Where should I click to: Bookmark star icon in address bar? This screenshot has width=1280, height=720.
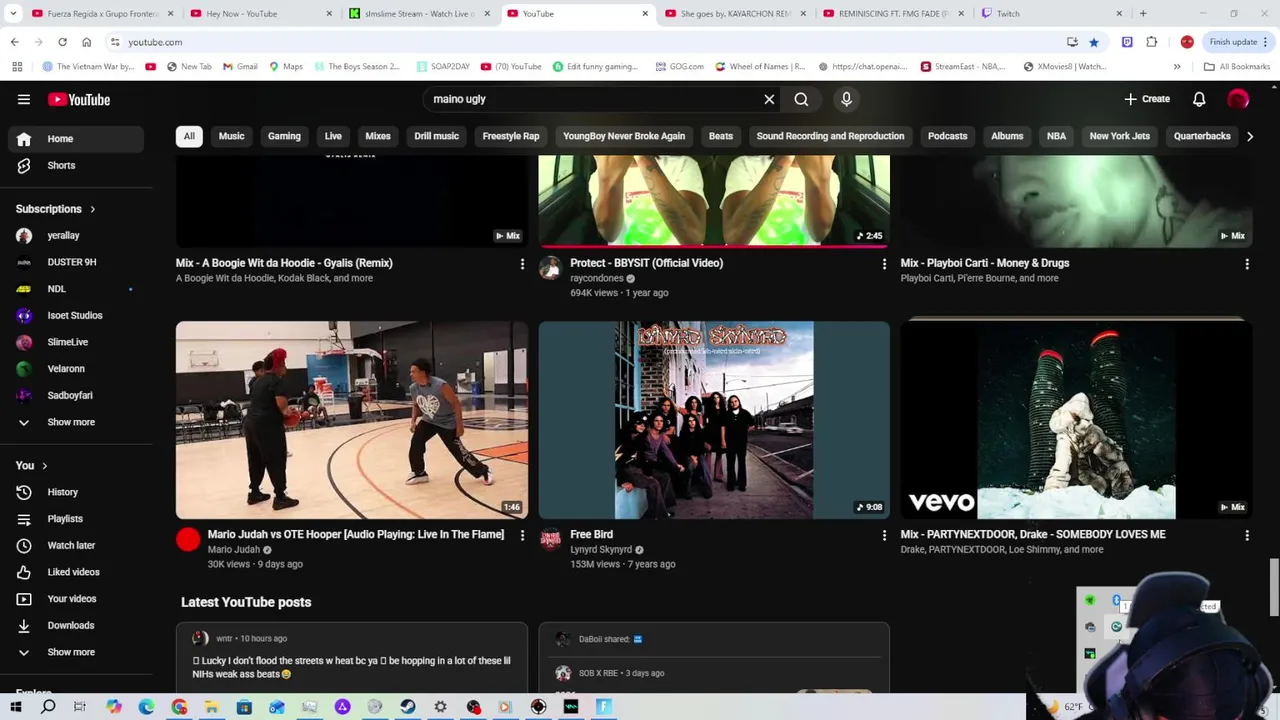tap(1094, 42)
